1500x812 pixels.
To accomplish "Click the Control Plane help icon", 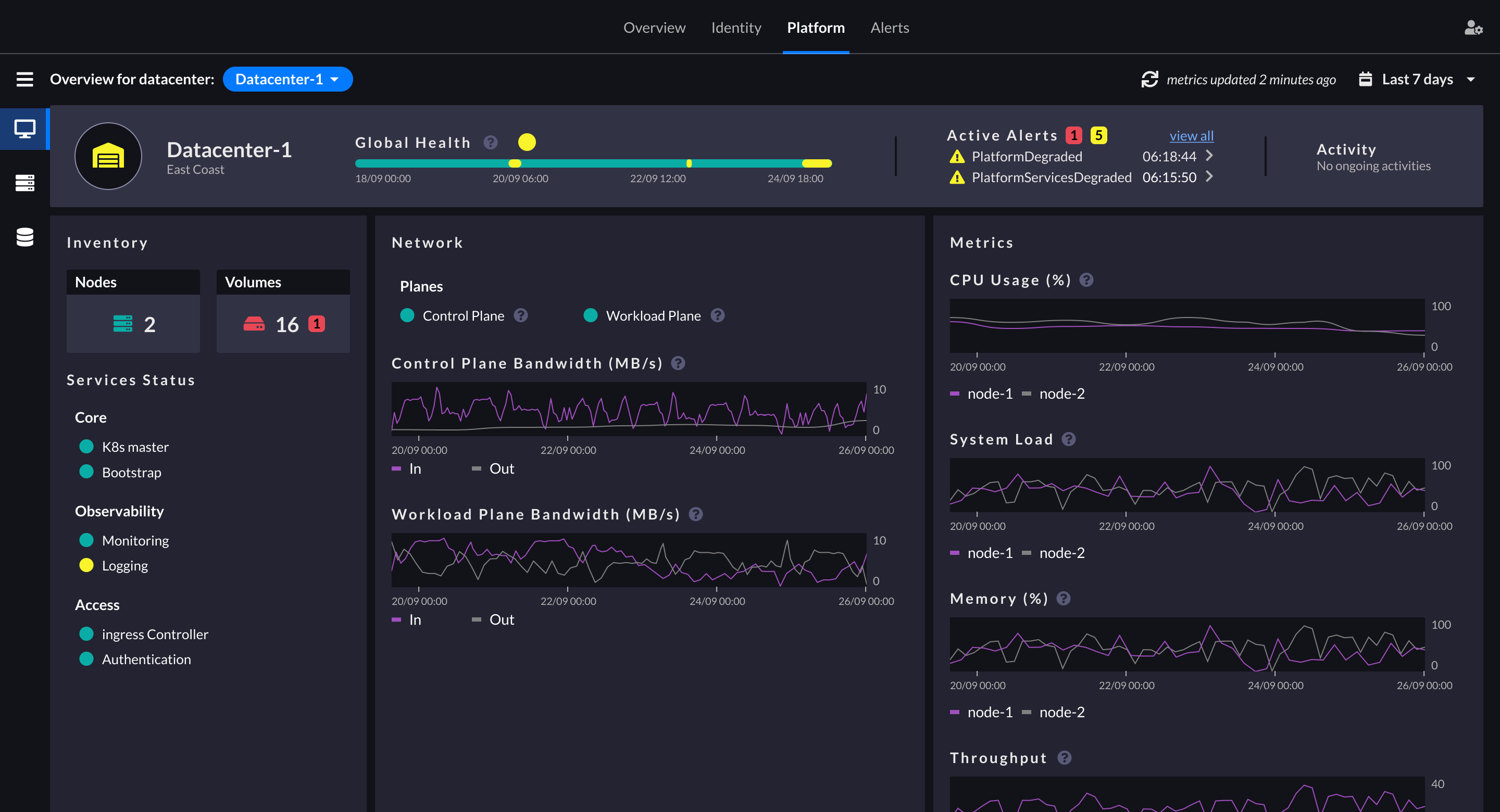I will [x=521, y=315].
